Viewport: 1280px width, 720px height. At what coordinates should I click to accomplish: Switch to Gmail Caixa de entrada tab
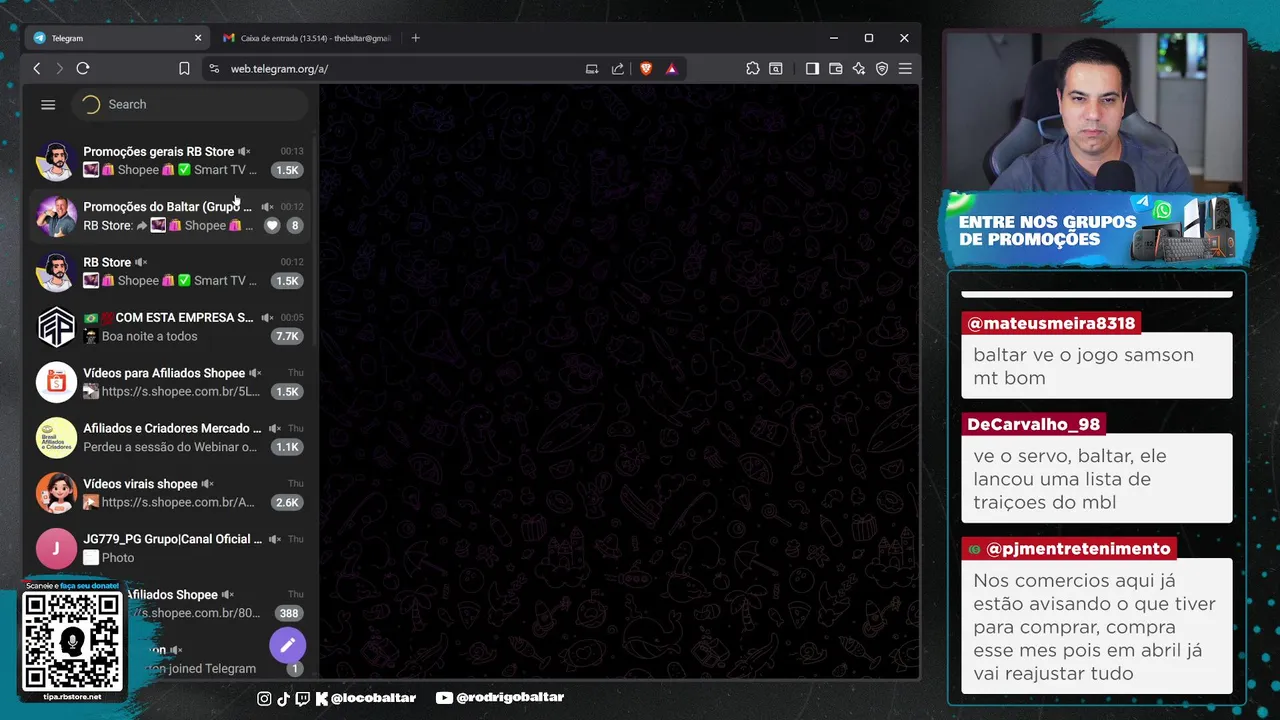click(305, 38)
